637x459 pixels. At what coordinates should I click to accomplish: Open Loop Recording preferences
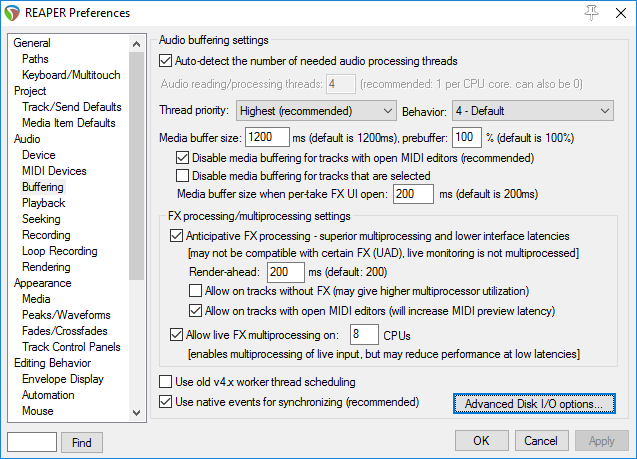click(x=60, y=251)
